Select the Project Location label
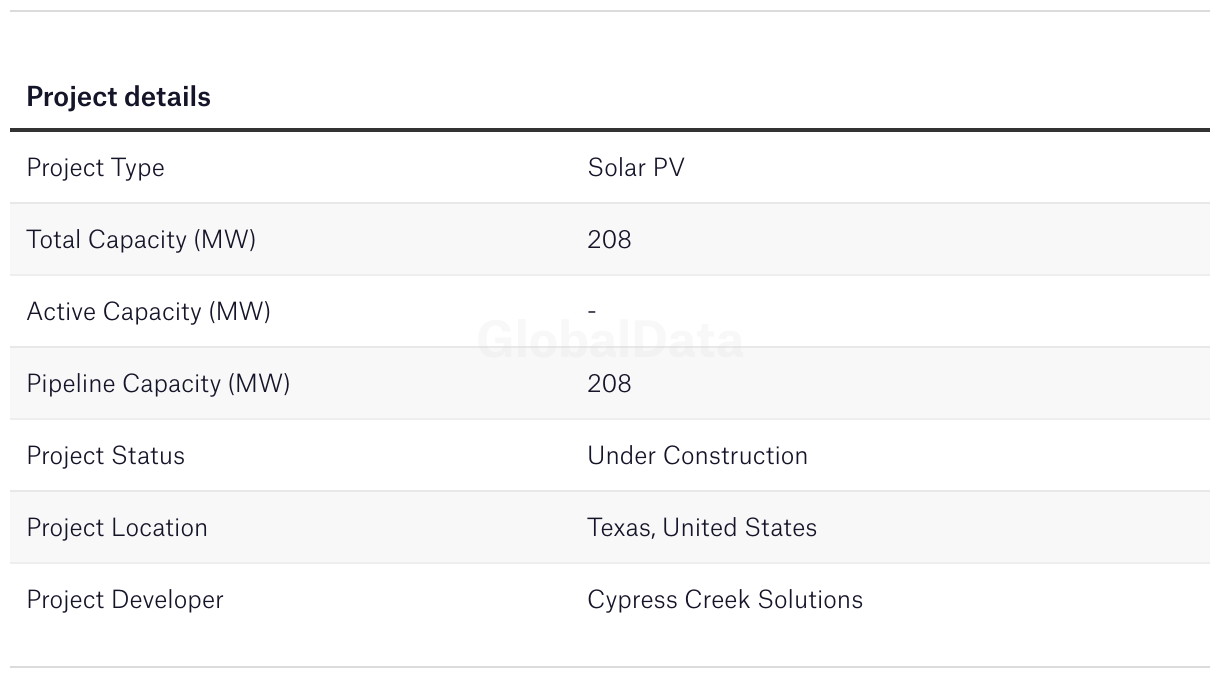This screenshot has height=678, width=1220. [117, 528]
